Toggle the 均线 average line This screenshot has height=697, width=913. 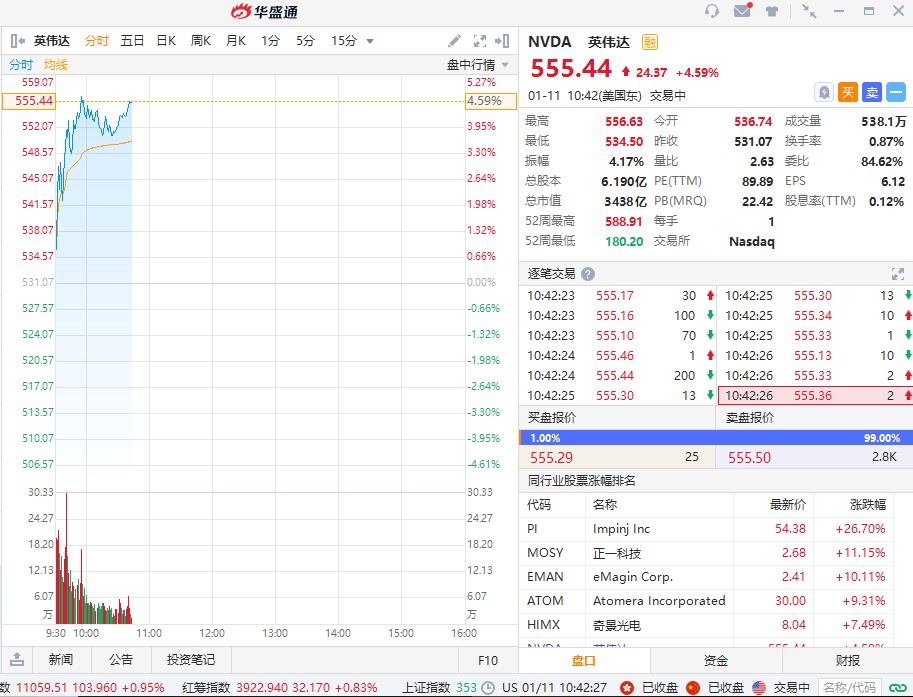click(x=56, y=64)
